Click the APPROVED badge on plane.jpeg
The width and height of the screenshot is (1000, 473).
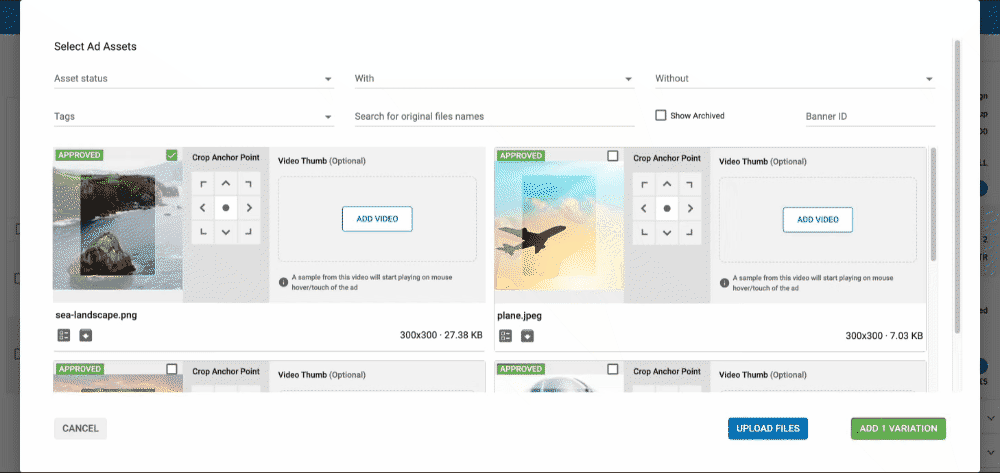(x=521, y=156)
